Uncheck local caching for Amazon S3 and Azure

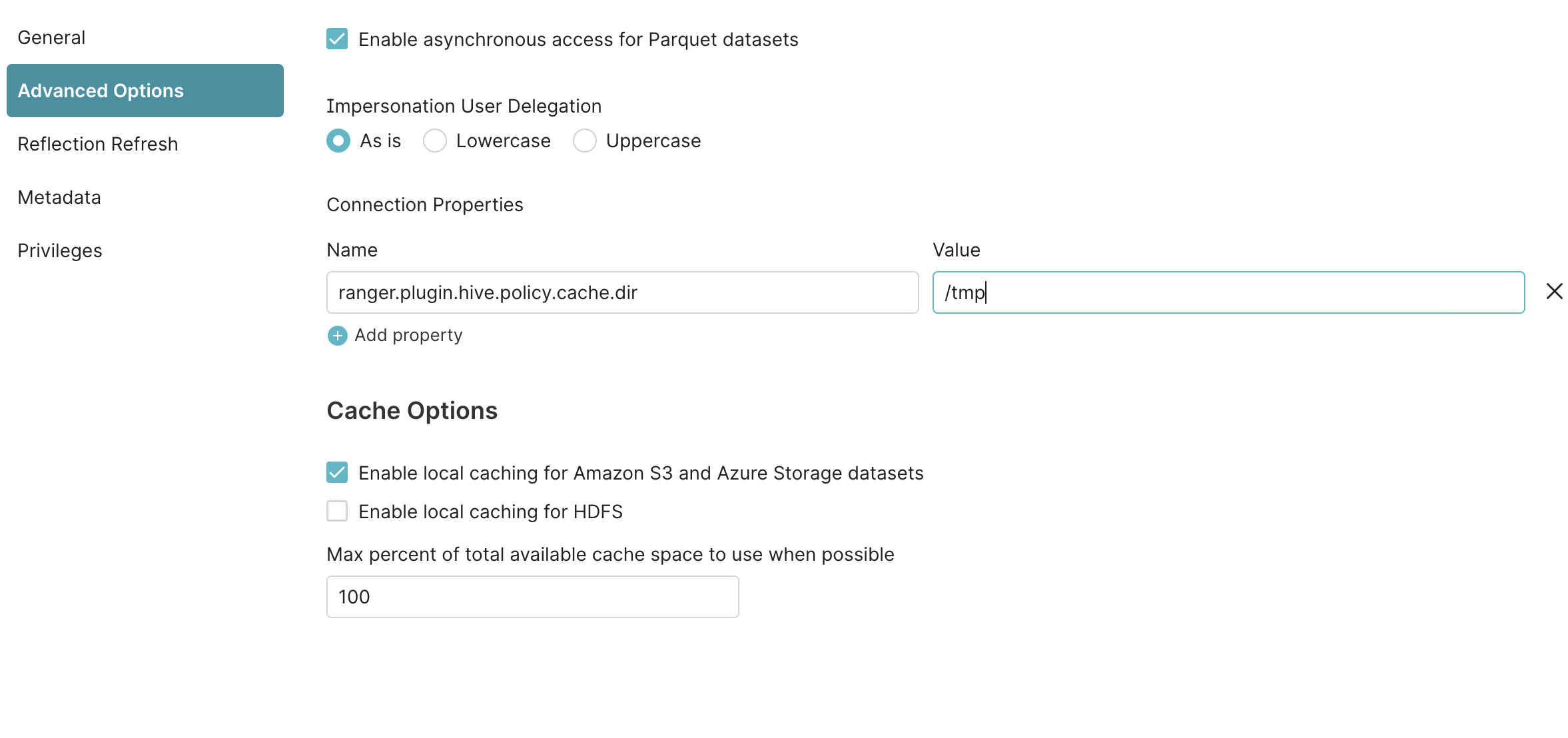[337, 472]
